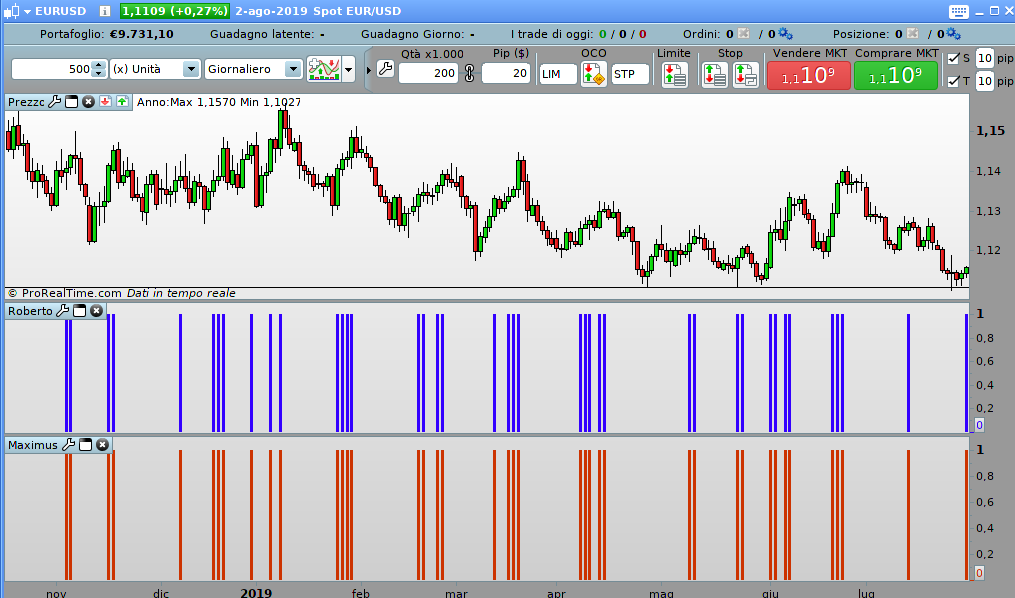
Task: Click the second Stop order icon with window
Action: [745, 74]
